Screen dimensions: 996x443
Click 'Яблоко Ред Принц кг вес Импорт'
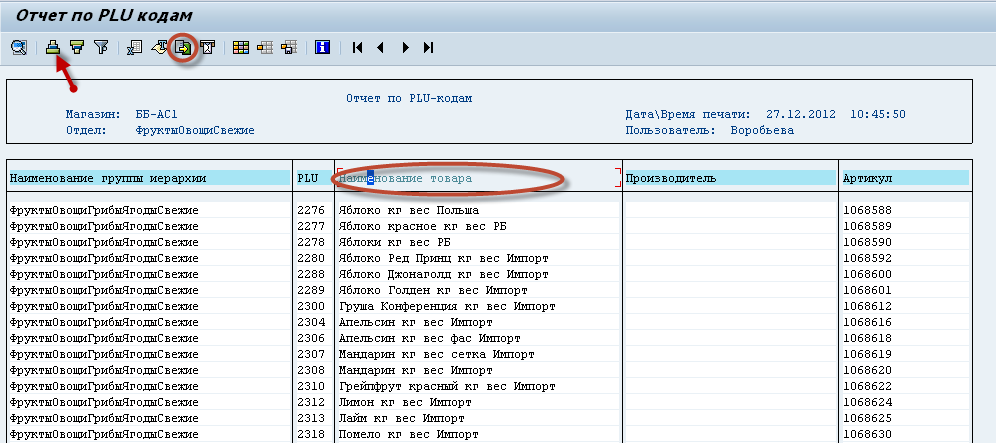pyautogui.click(x=443, y=259)
